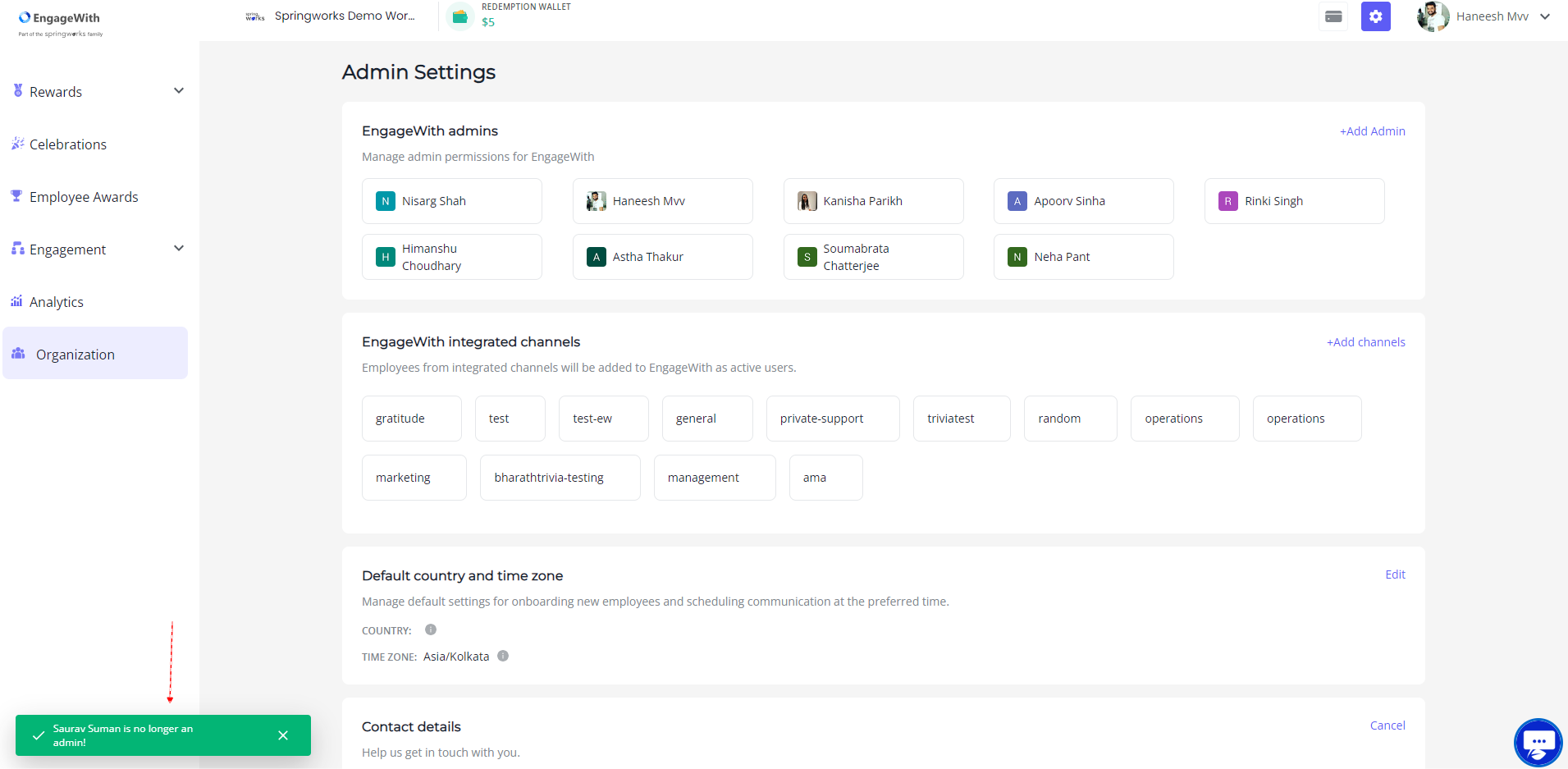Expand the Rewards menu chevron

(x=179, y=91)
